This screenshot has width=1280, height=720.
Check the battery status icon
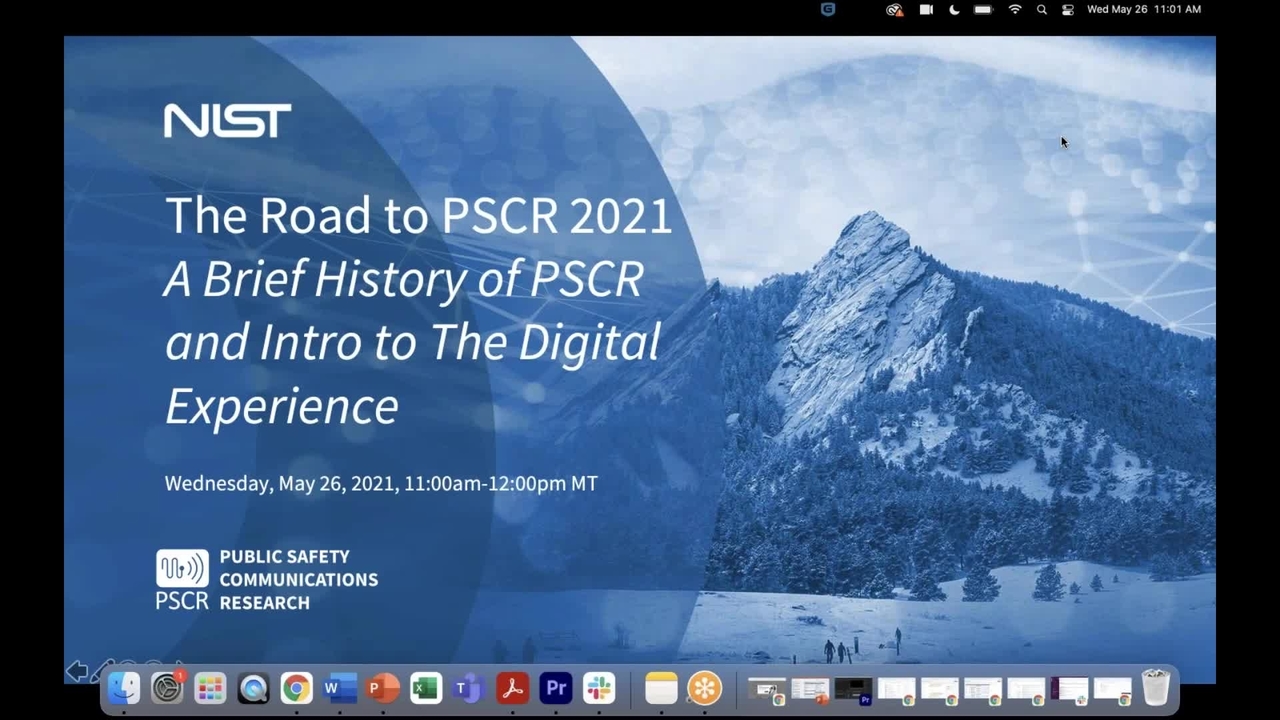tap(983, 9)
